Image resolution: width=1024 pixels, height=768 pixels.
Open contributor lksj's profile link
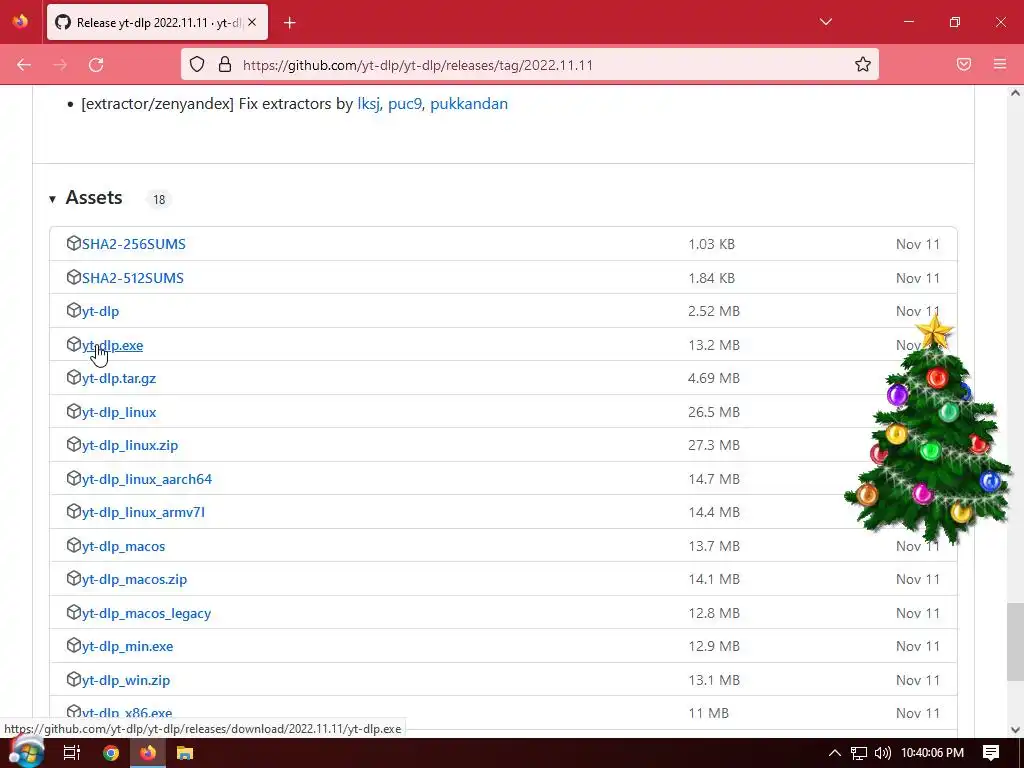(x=368, y=104)
